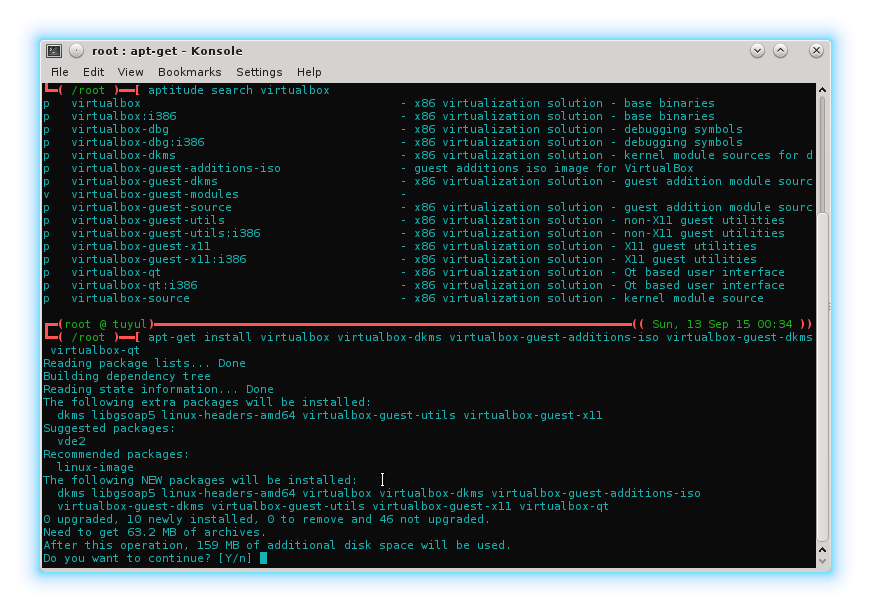This screenshot has height=612, width=871.
Task: Click the 'virtualbox-dbg:i386' package name
Action: (x=138, y=142)
